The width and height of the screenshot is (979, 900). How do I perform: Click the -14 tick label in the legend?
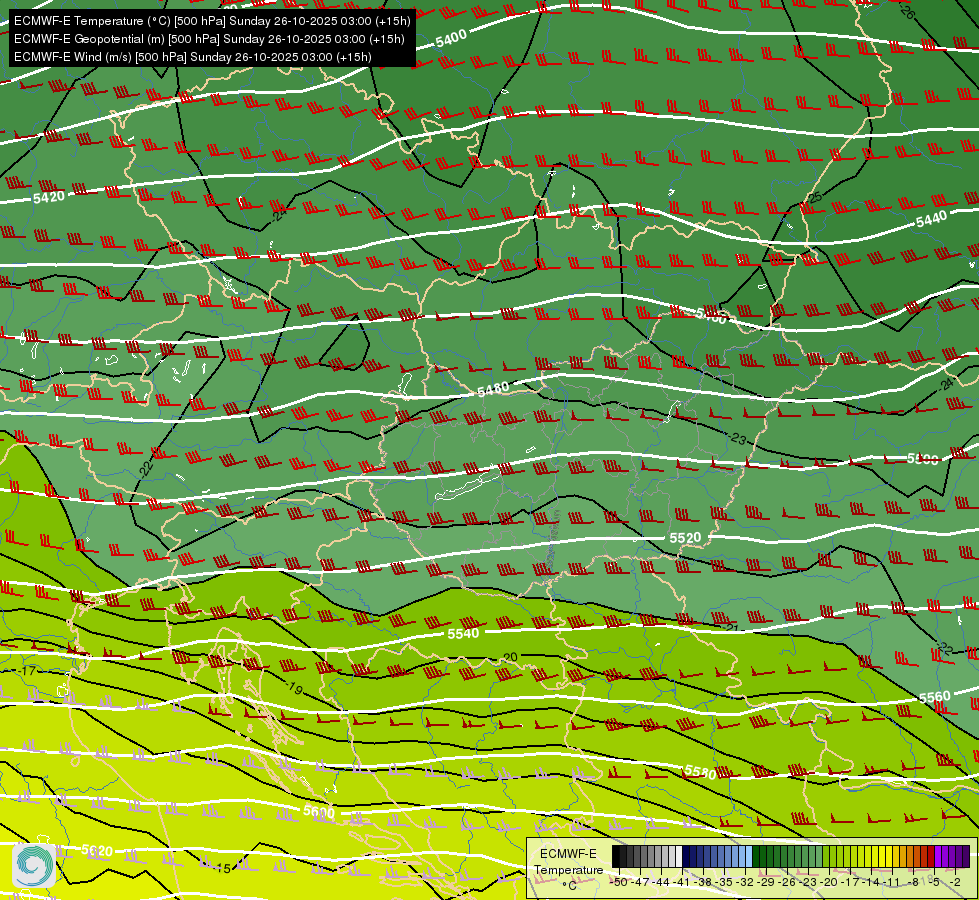(872, 882)
